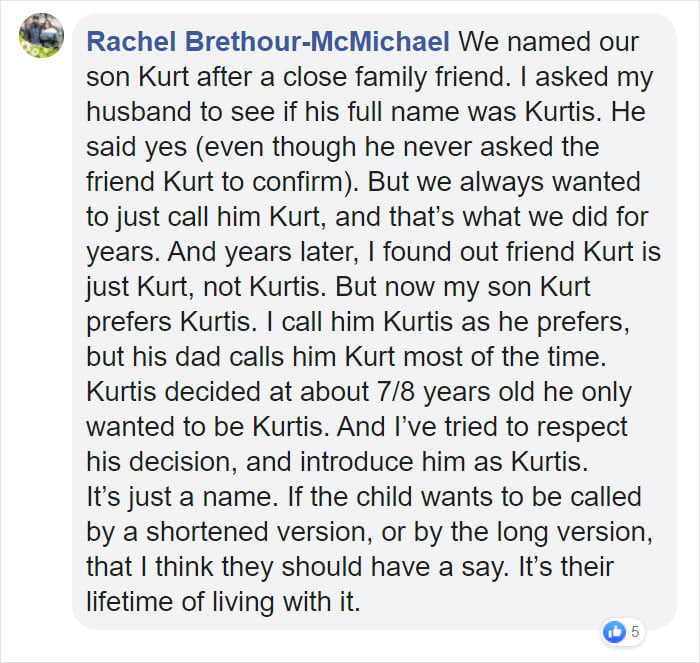Click the words 'wanted to be Kurtis'
This screenshot has height=663, width=700.
(208, 427)
